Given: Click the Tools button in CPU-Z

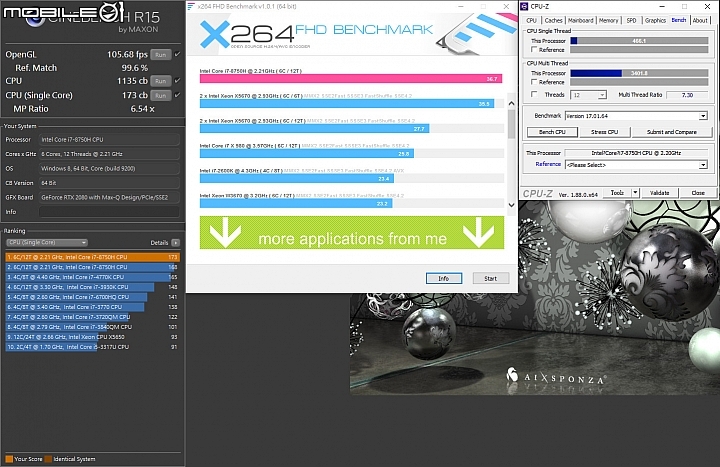Looking at the screenshot, I should click(617, 193).
